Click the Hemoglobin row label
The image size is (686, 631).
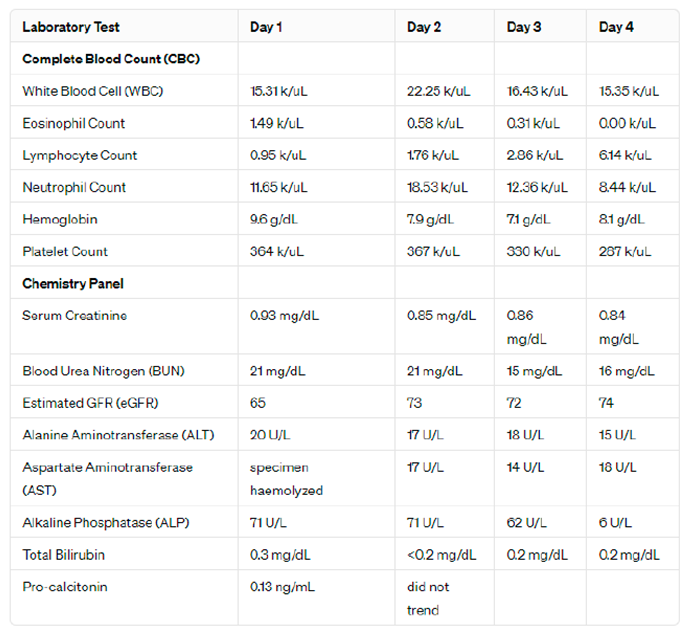(60, 219)
